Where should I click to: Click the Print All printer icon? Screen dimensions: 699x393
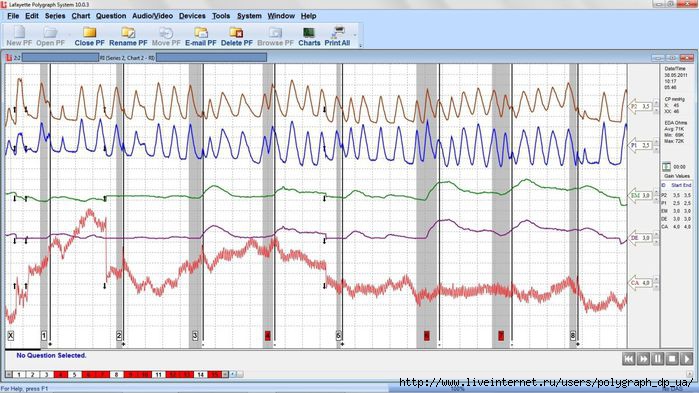pyautogui.click(x=338, y=32)
